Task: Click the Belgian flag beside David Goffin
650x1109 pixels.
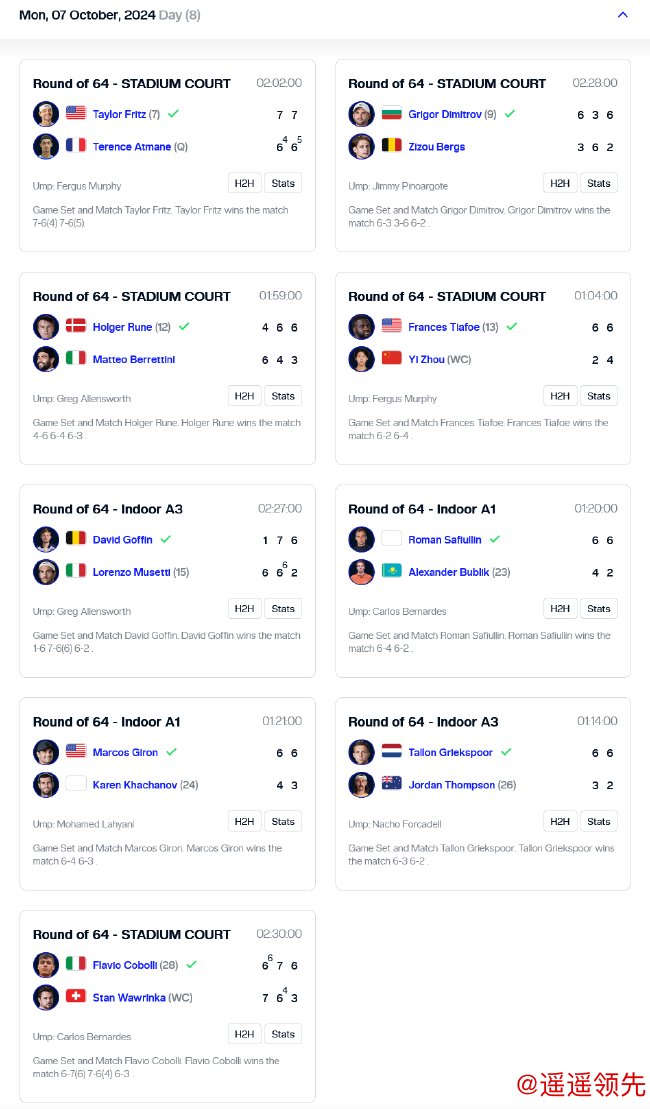Action: pyautogui.click(x=76, y=539)
